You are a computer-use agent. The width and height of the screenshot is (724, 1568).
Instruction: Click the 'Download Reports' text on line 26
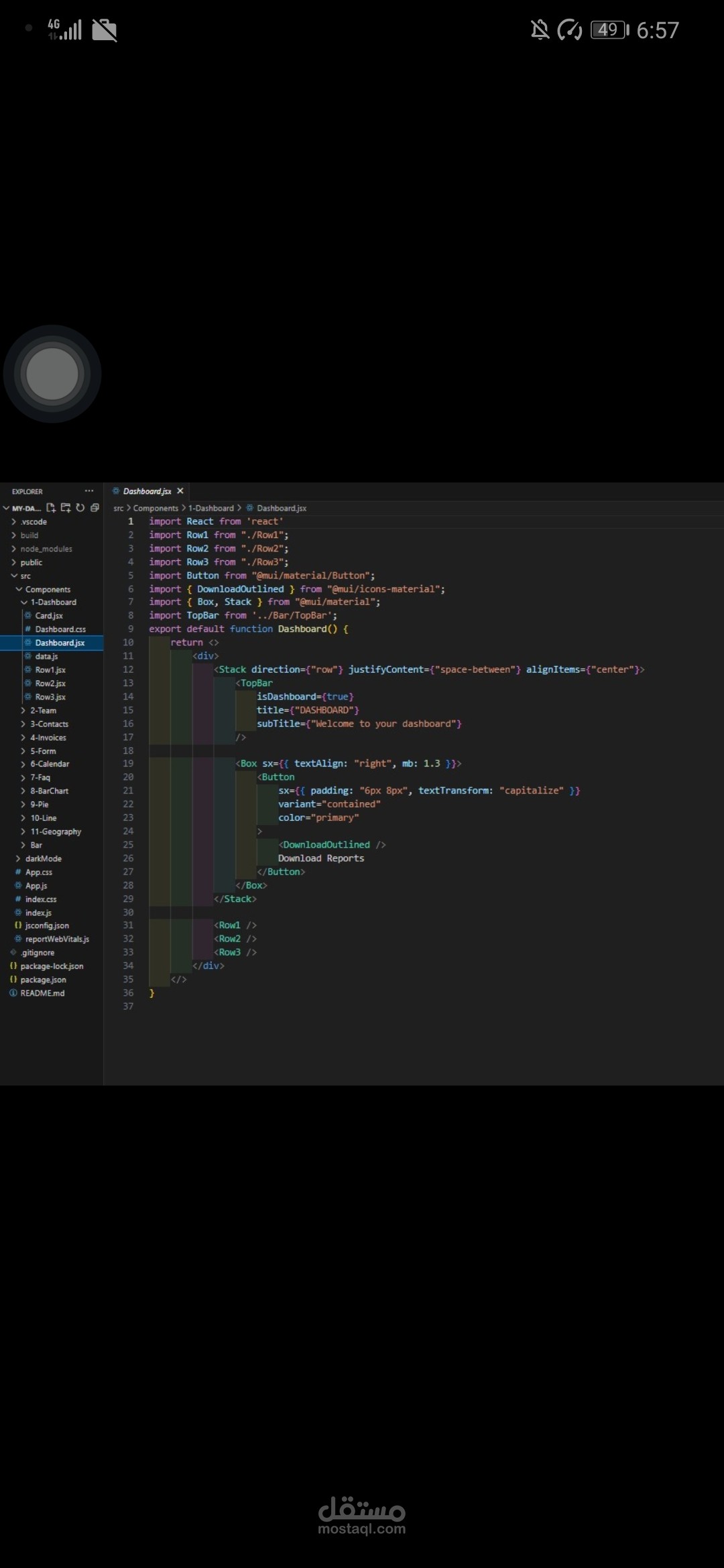pyautogui.click(x=321, y=858)
